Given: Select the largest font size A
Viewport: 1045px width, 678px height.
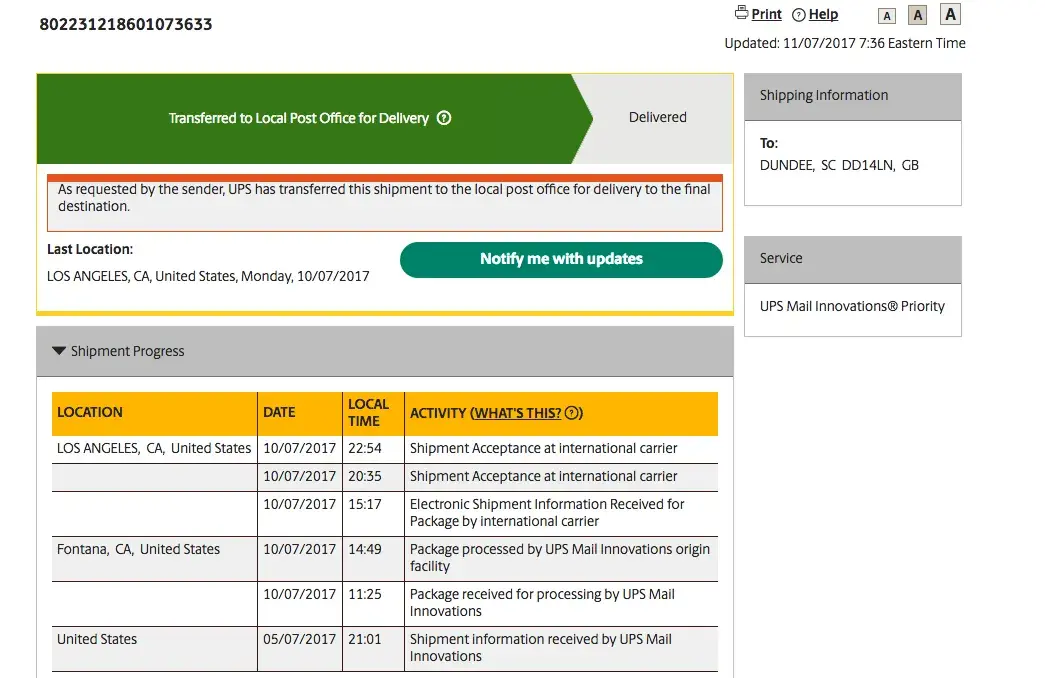Looking at the screenshot, I should pos(950,14).
